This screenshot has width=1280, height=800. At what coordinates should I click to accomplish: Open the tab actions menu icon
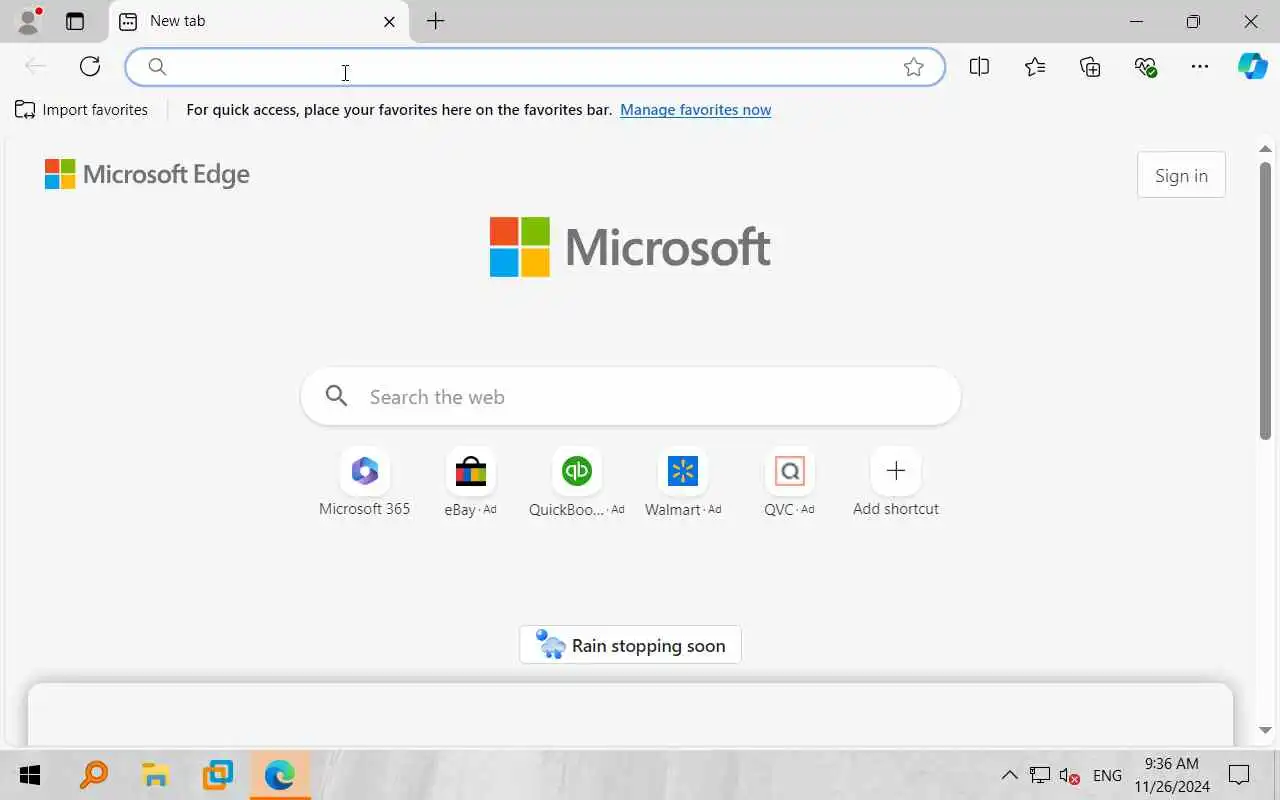point(75,21)
